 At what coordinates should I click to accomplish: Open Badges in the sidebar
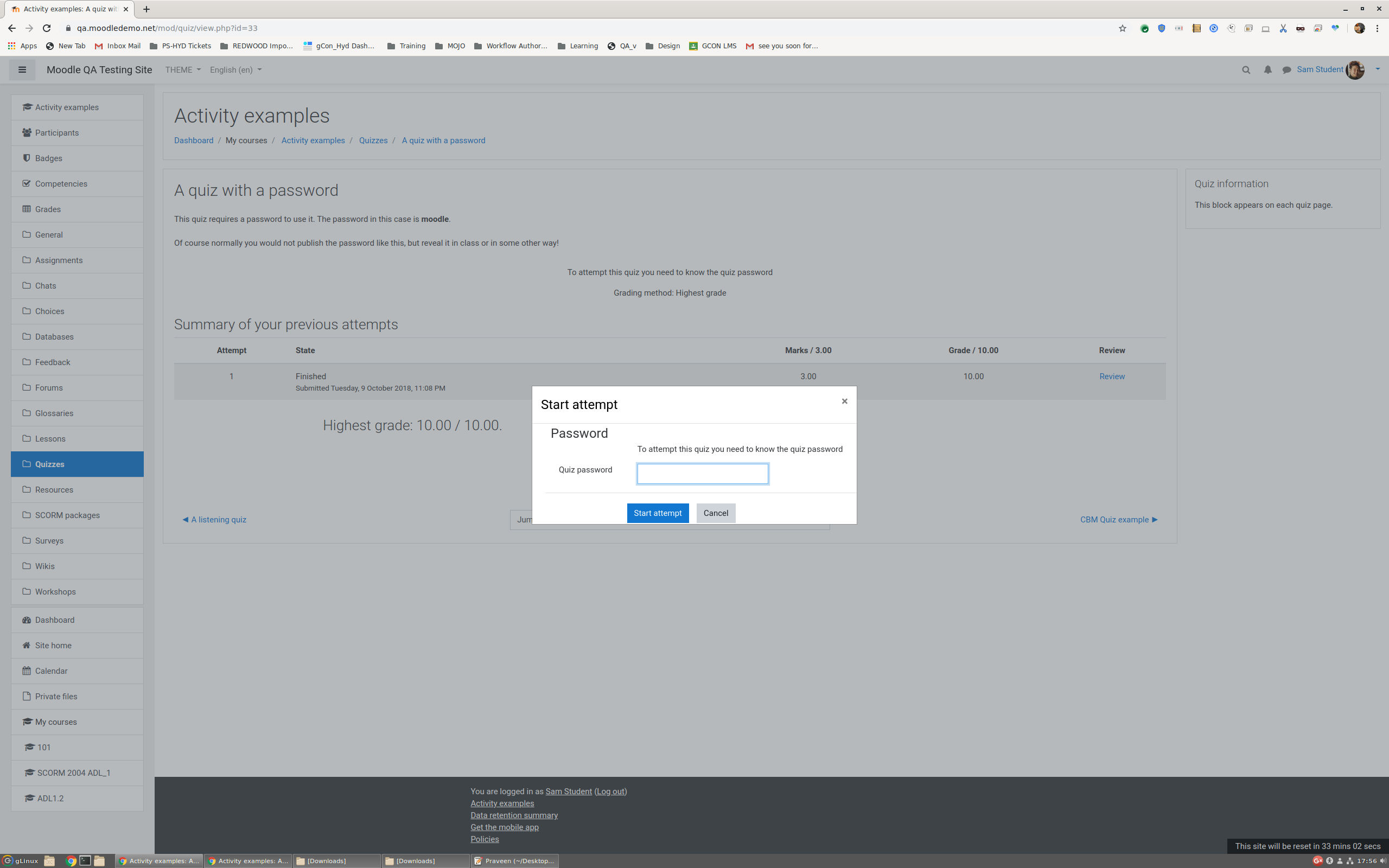pyautogui.click(x=77, y=158)
